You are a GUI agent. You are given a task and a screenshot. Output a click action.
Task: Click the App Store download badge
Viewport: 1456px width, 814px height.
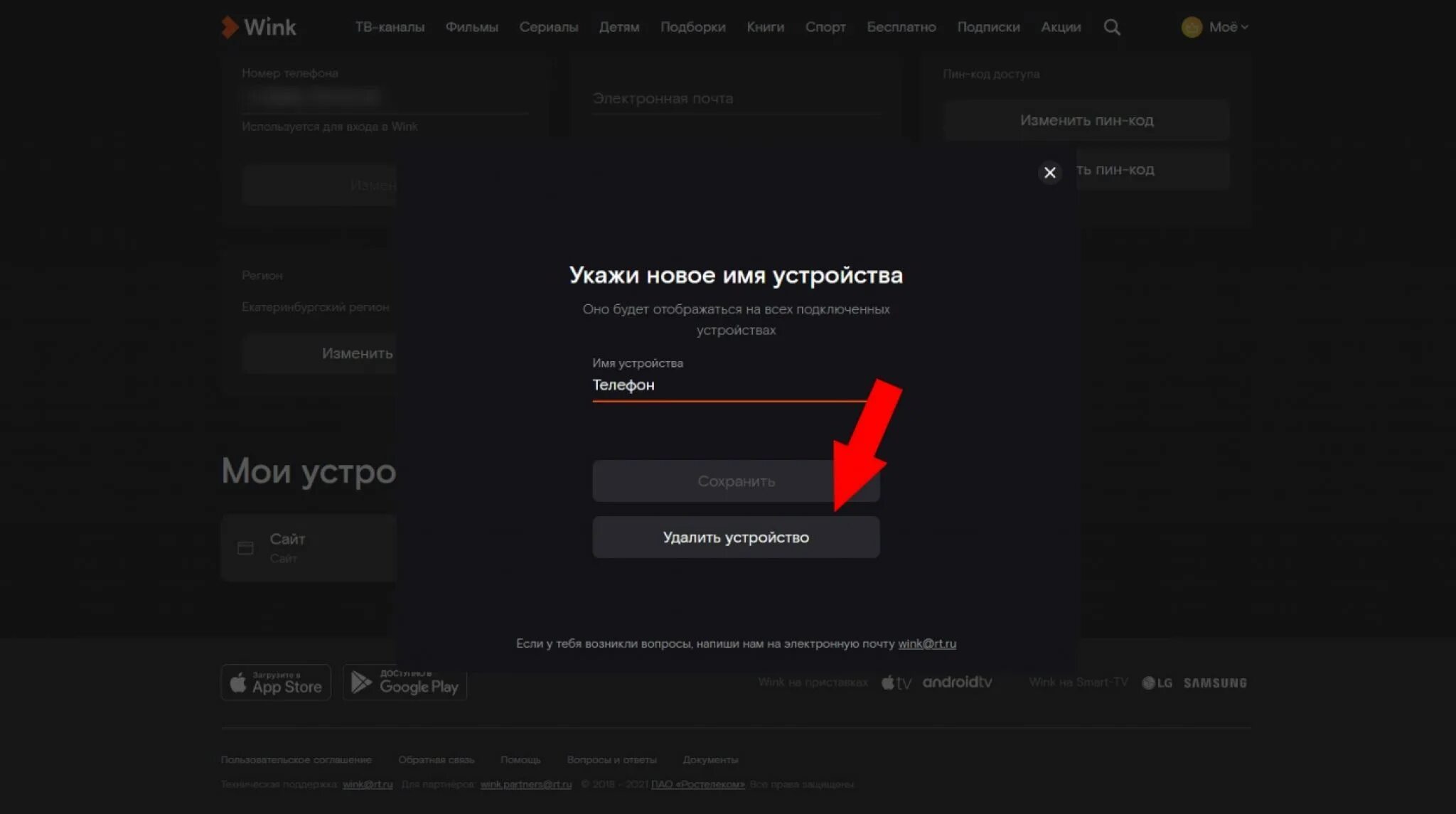276,682
